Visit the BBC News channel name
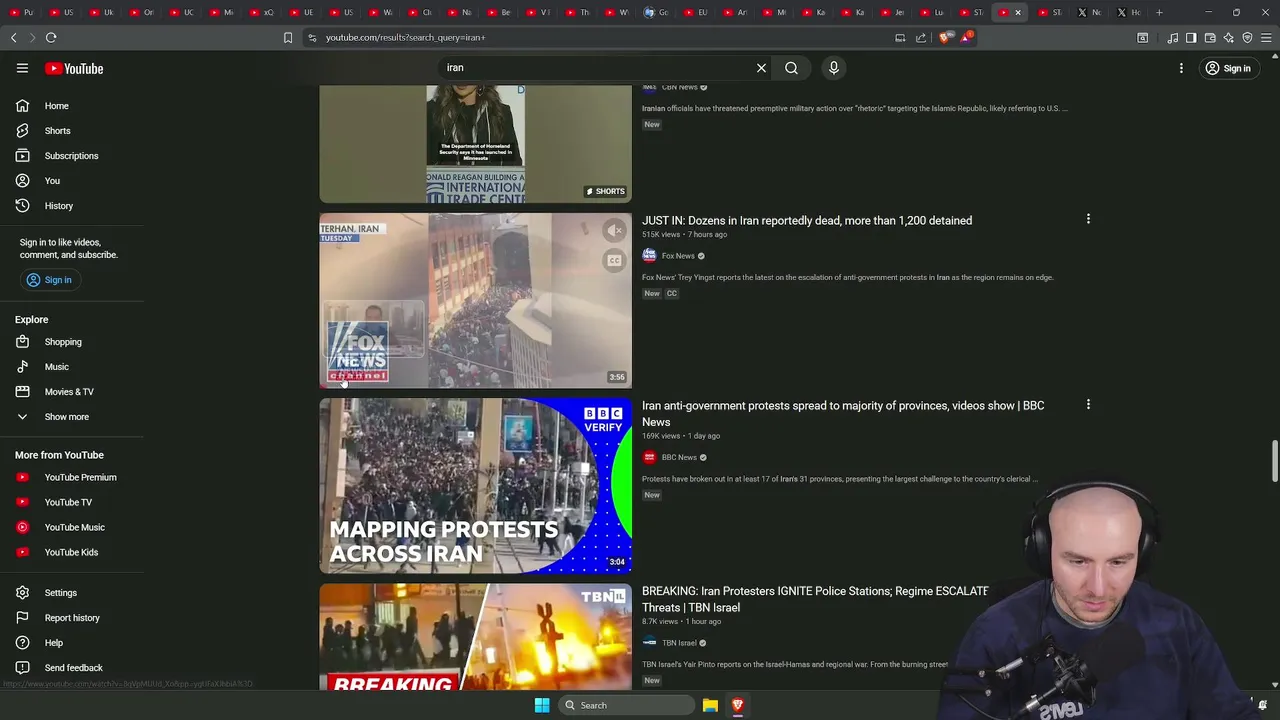 click(x=679, y=458)
